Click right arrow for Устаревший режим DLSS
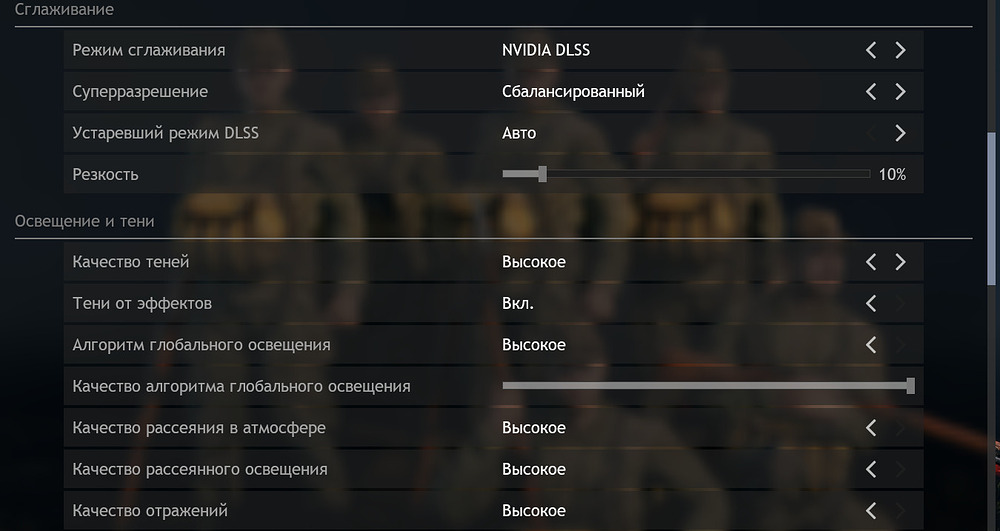Screen dimensions: 1000x531 [900, 133]
